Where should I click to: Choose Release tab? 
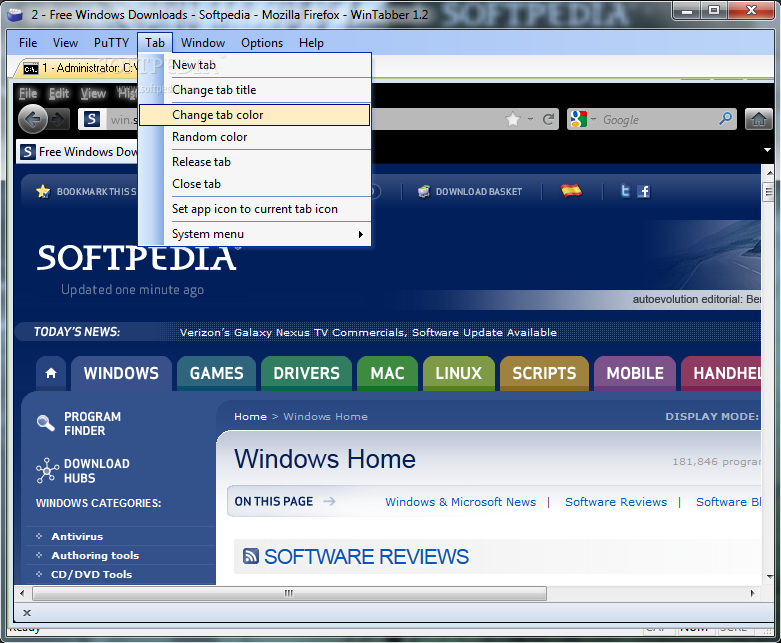(x=255, y=162)
